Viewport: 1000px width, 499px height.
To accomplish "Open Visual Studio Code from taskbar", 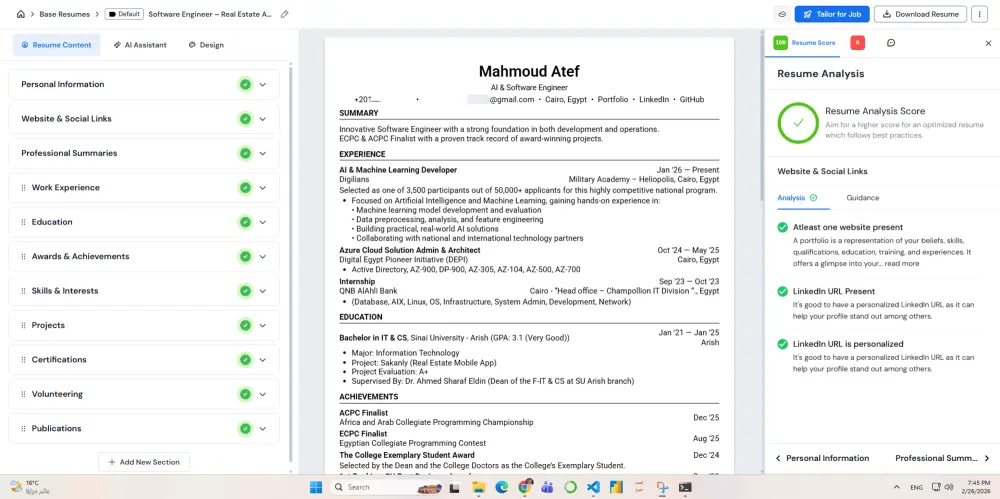I will [x=593, y=488].
